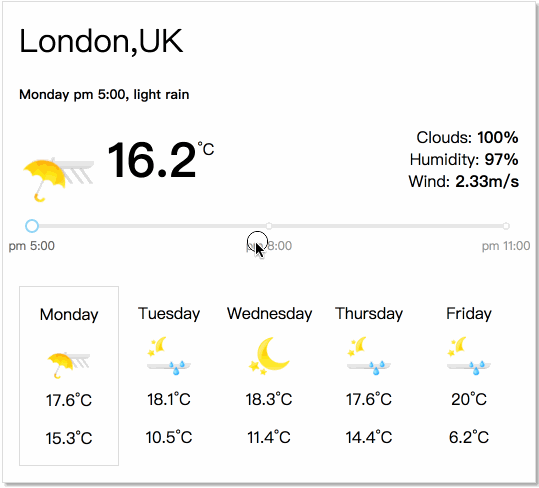The width and height of the screenshot is (539, 488).
Task: Set the slider to pm 11:00 mark
Action: pyautogui.click(x=506, y=226)
